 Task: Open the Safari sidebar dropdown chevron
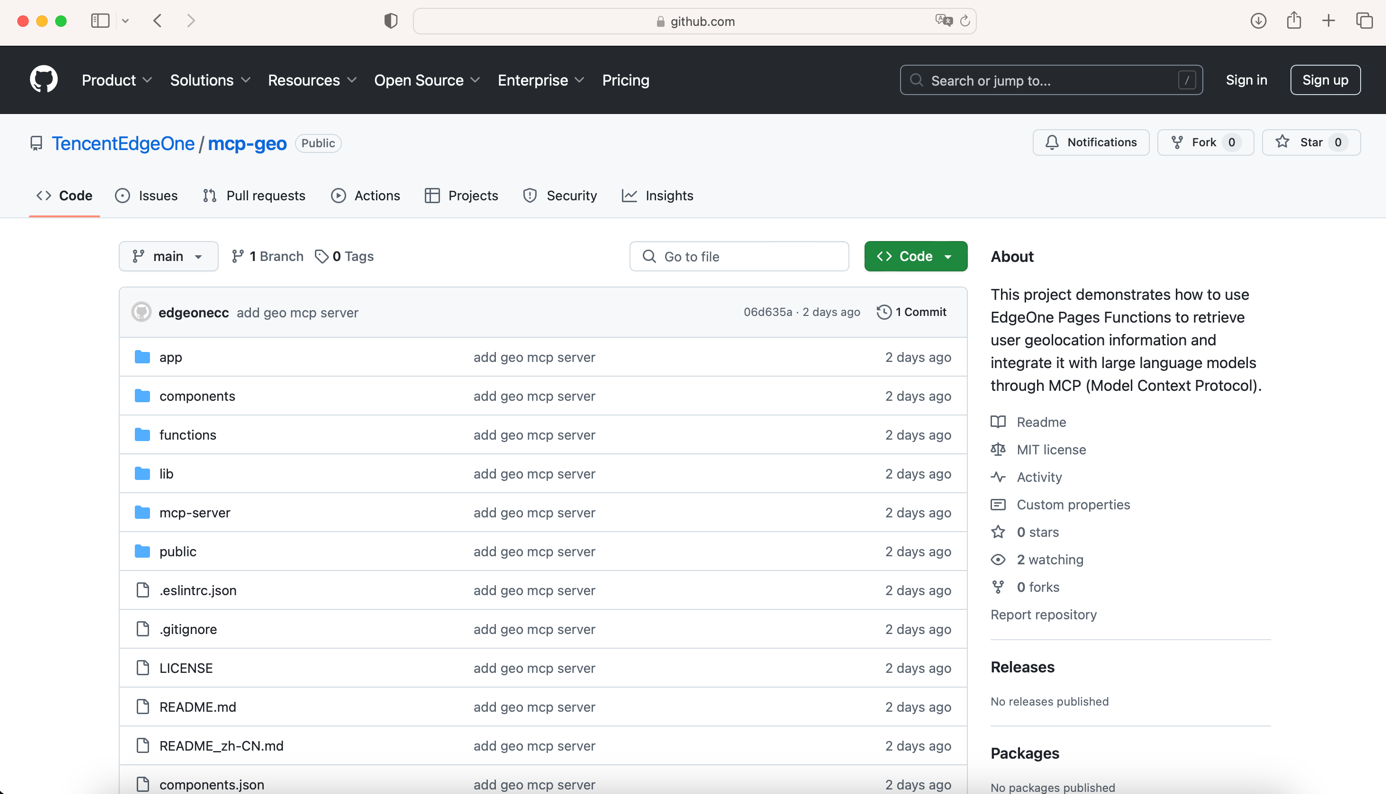click(x=125, y=21)
